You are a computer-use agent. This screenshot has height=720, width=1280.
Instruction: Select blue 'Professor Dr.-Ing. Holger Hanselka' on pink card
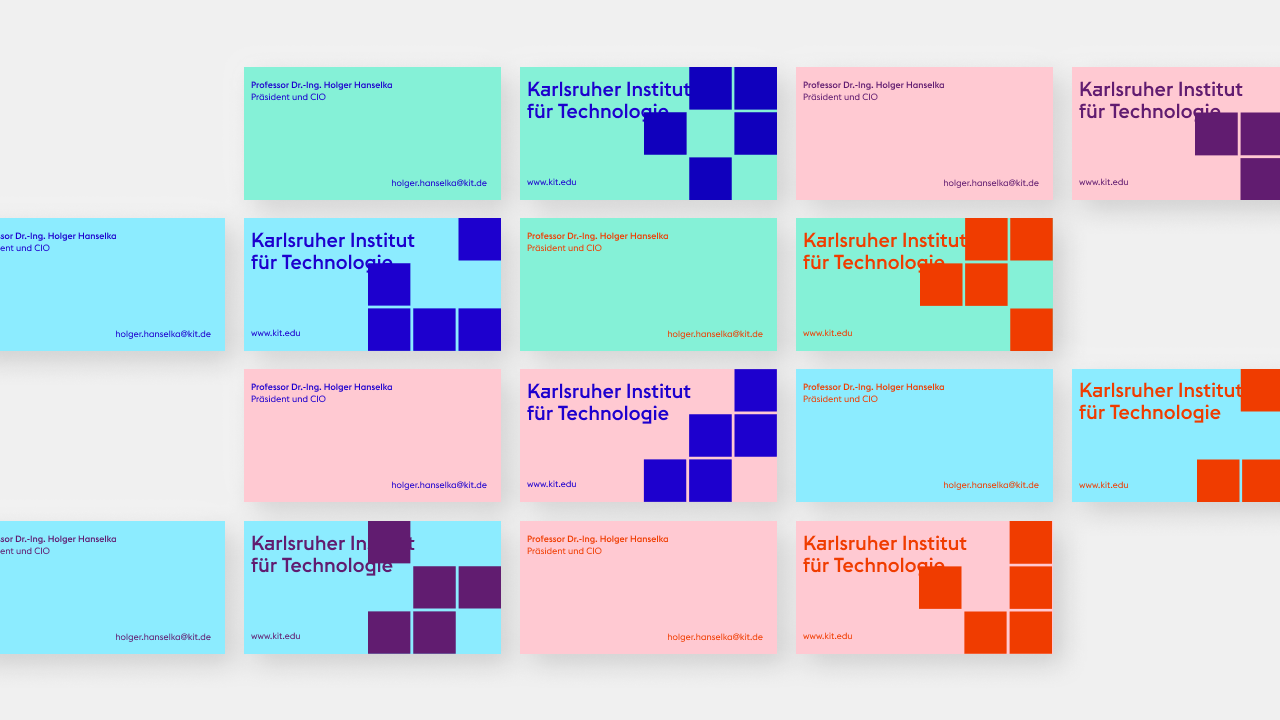(x=322, y=387)
